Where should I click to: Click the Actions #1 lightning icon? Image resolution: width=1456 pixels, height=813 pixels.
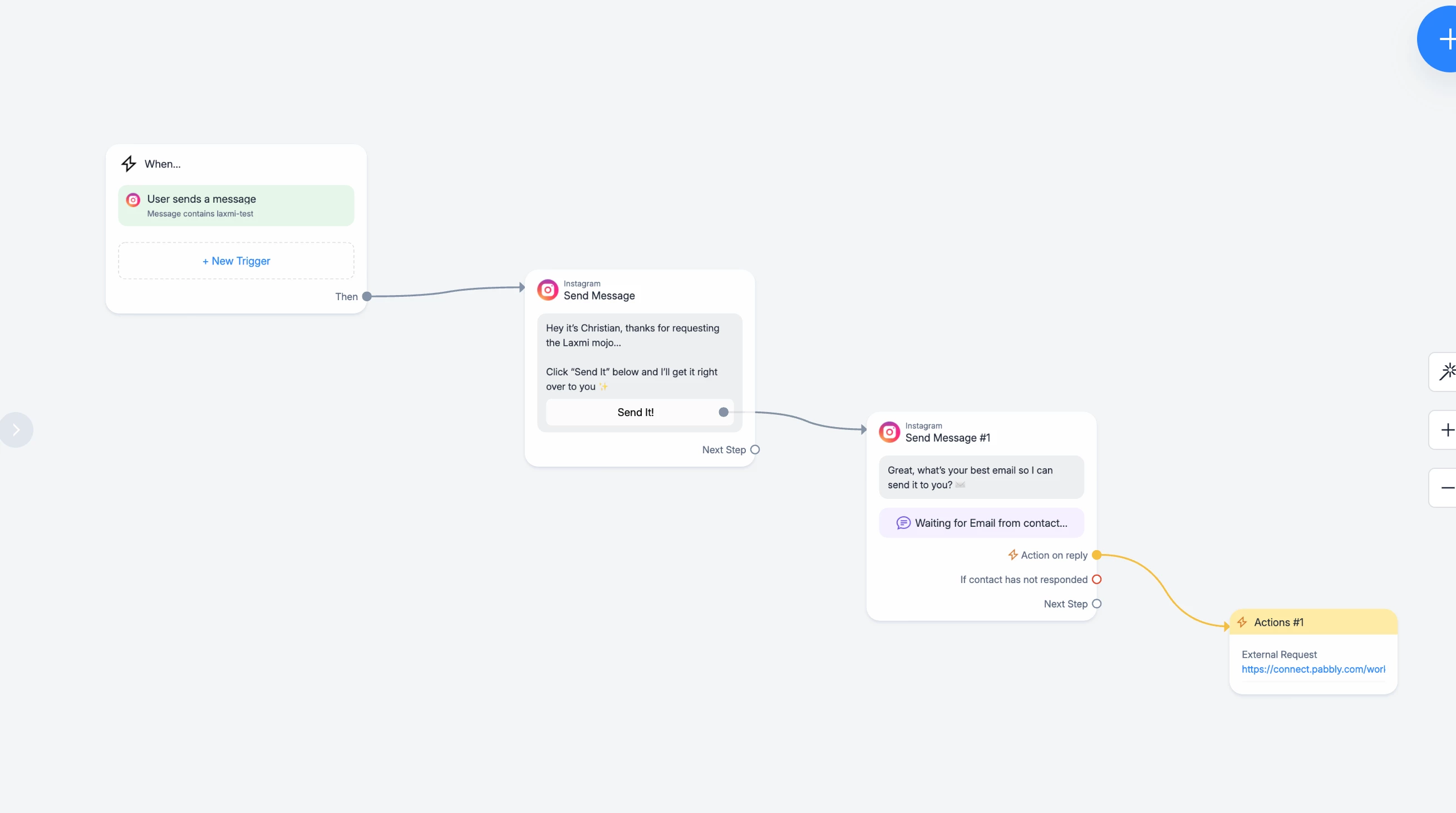[1242, 623]
